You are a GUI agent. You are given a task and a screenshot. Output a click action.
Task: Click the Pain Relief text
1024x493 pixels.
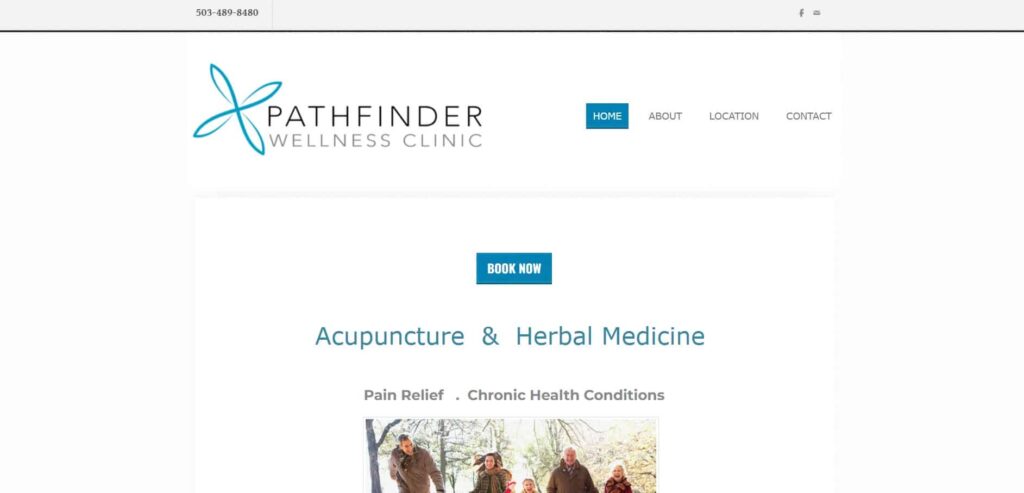point(404,395)
